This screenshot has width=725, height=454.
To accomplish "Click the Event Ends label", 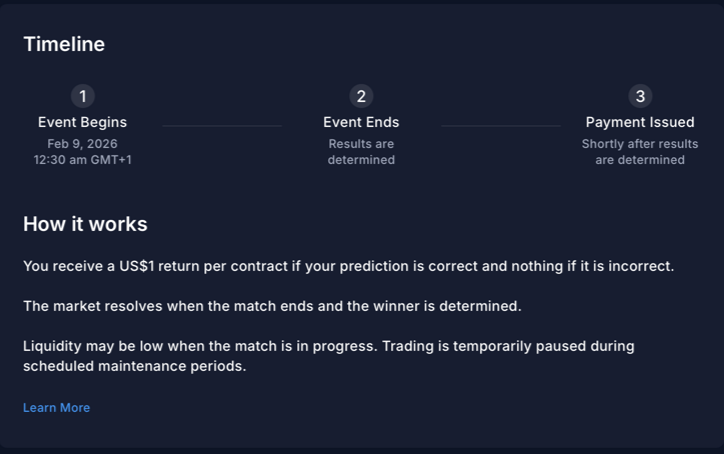I will pos(361,122).
